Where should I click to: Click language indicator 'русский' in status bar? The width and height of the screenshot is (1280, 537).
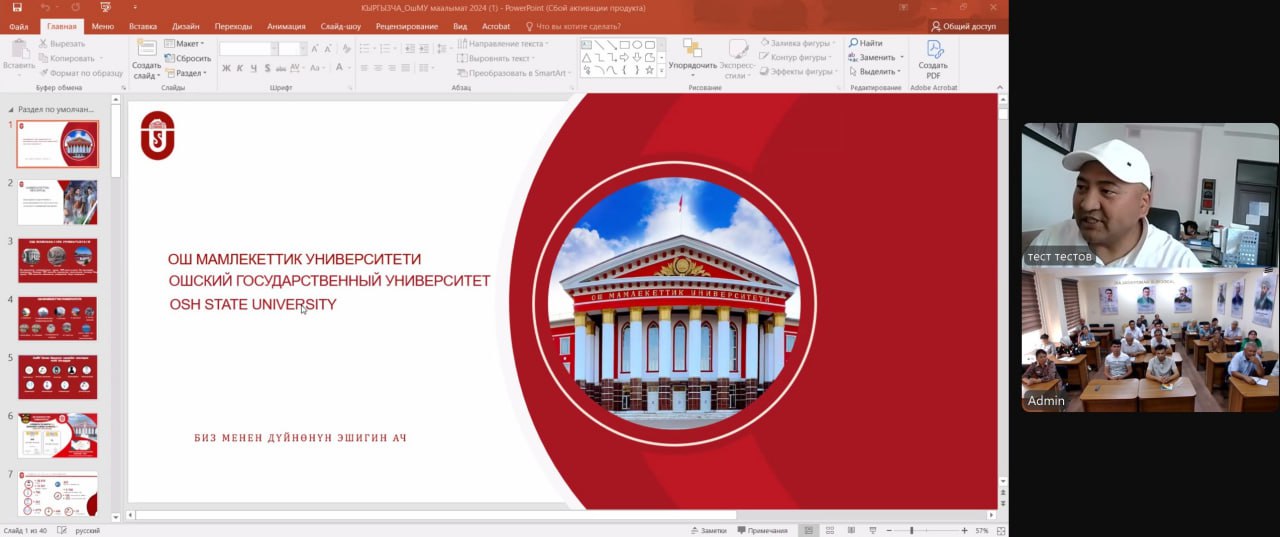click(88, 530)
